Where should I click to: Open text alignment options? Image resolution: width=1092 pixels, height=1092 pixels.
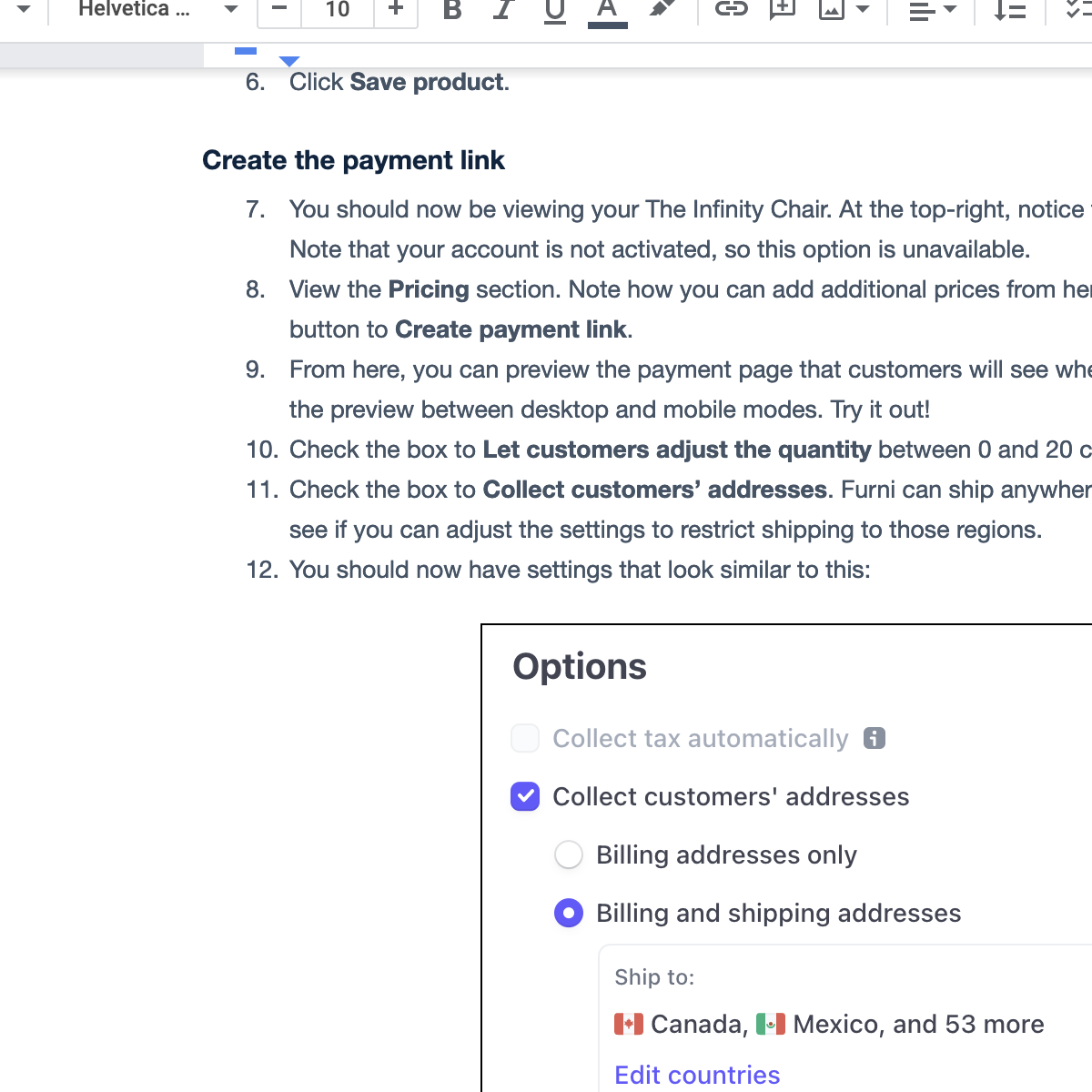(922, 9)
